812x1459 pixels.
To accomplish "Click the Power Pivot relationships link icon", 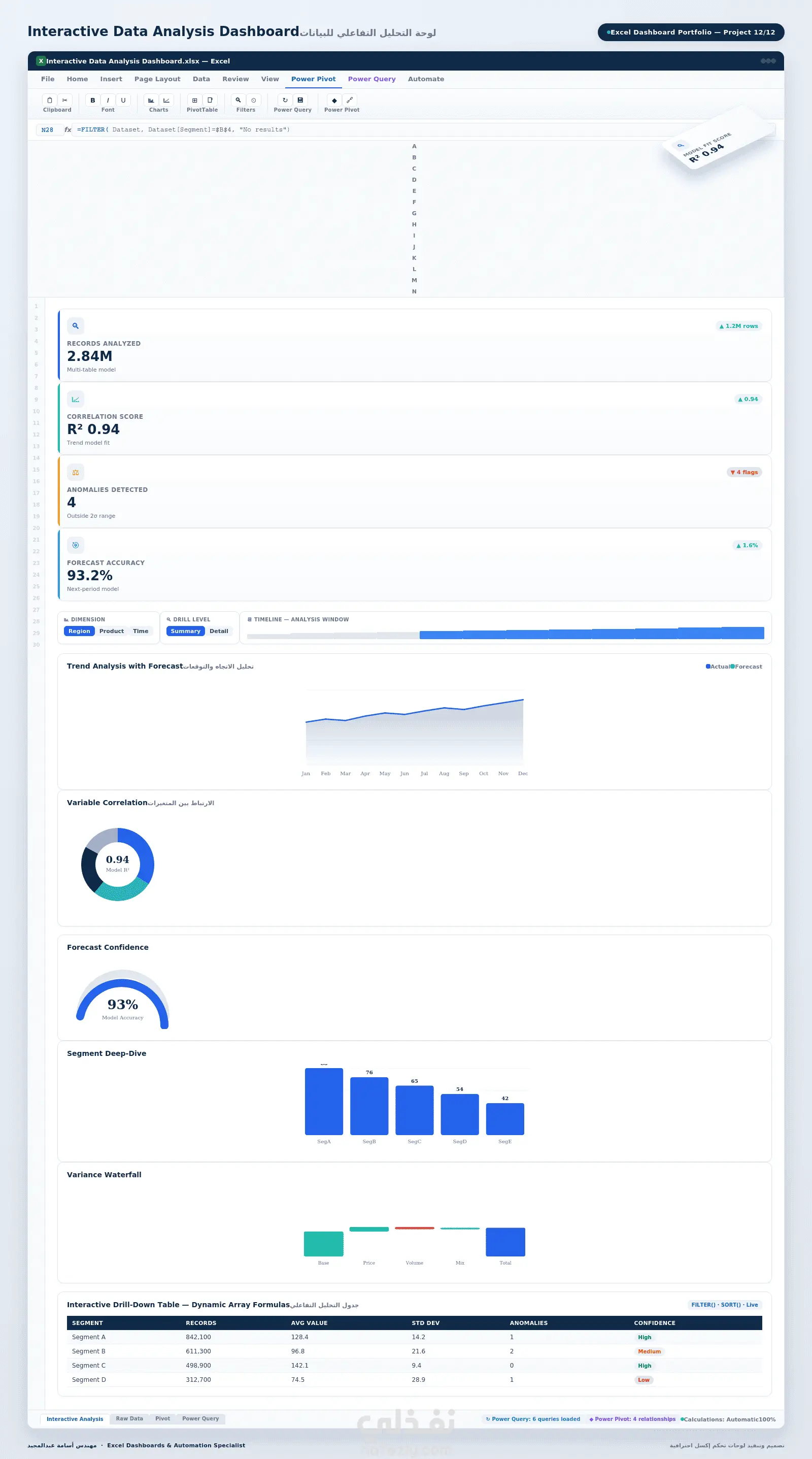I will pos(349,100).
